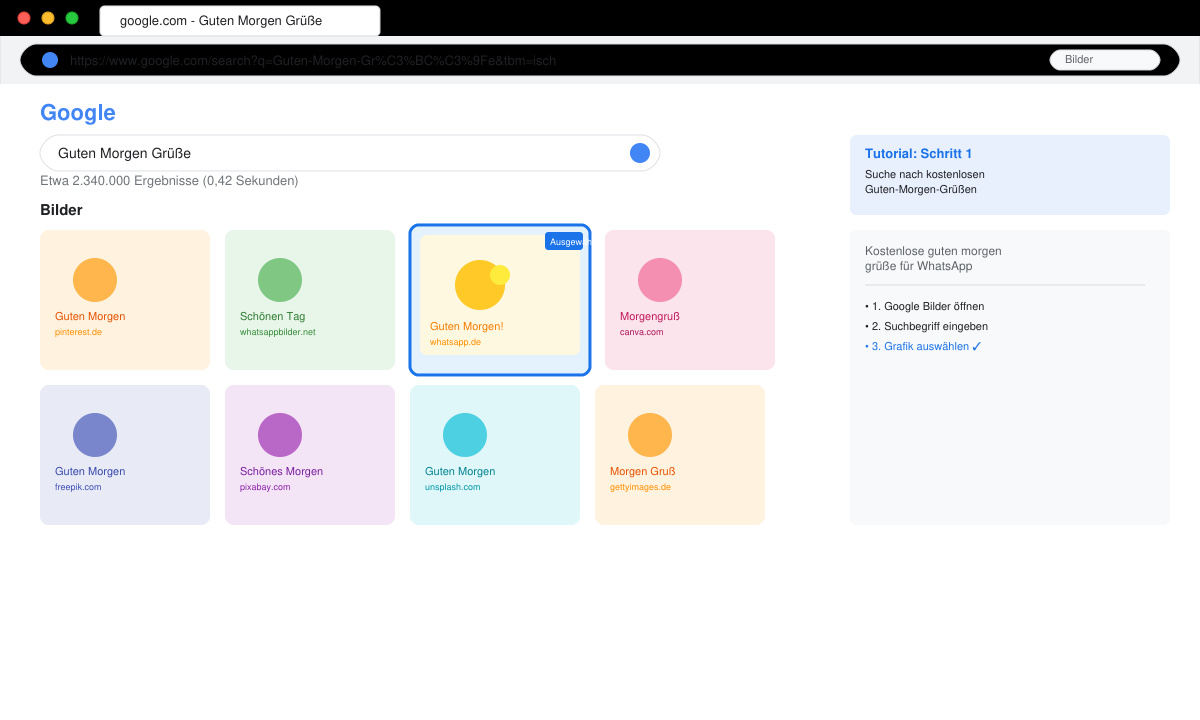The width and height of the screenshot is (1200, 720).
Task: Click the blue search button in the search box
Action: (x=640, y=153)
